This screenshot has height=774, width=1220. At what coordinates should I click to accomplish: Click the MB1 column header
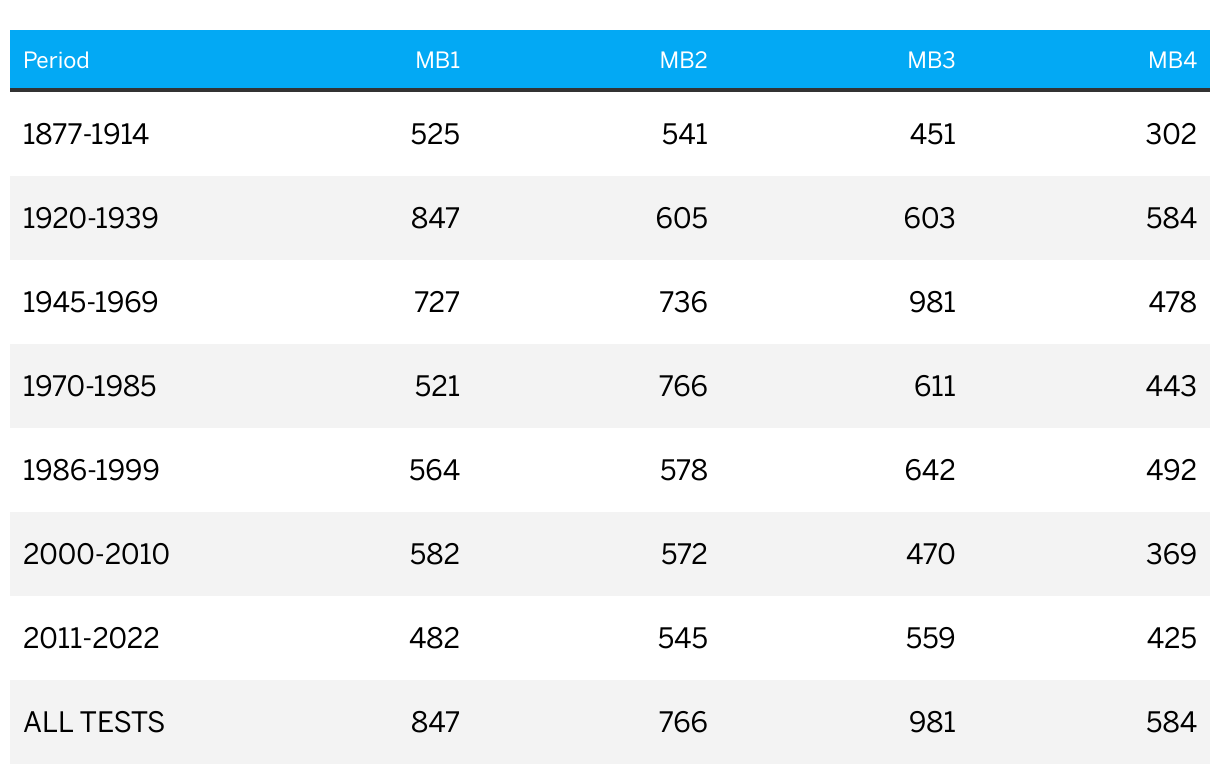coord(438,60)
